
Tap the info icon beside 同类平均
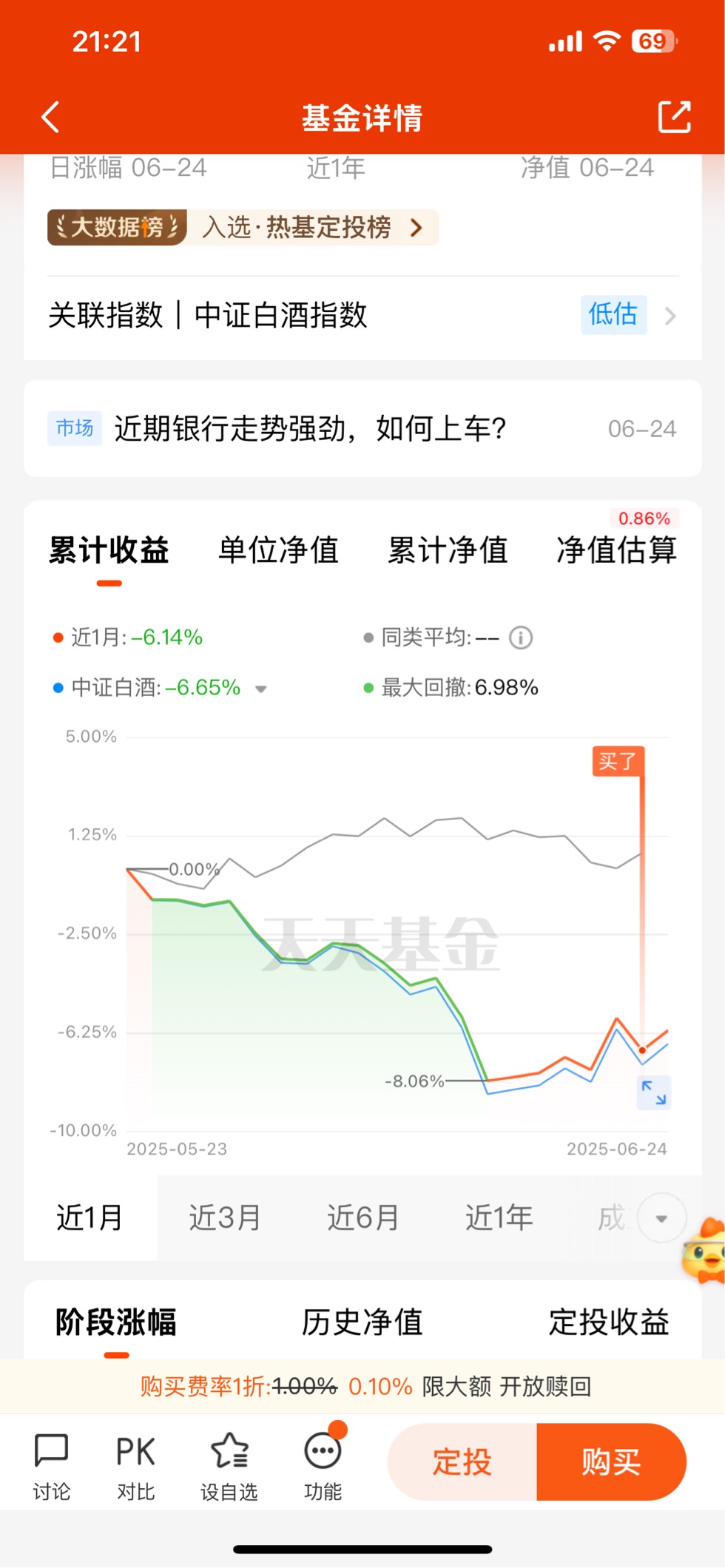[521, 638]
